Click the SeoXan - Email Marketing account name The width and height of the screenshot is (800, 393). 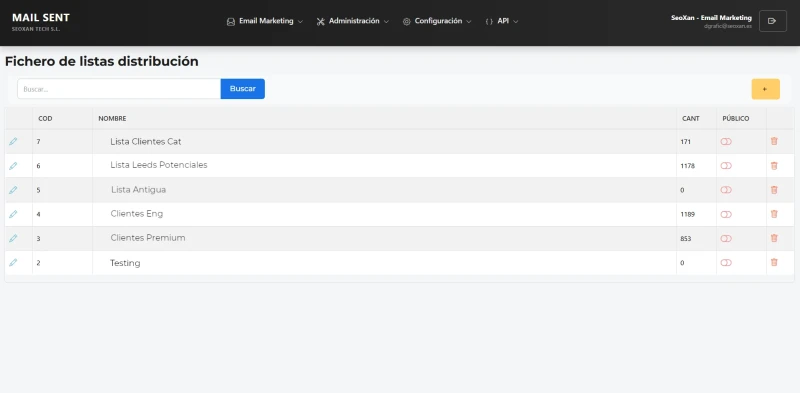tap(711, 18)
